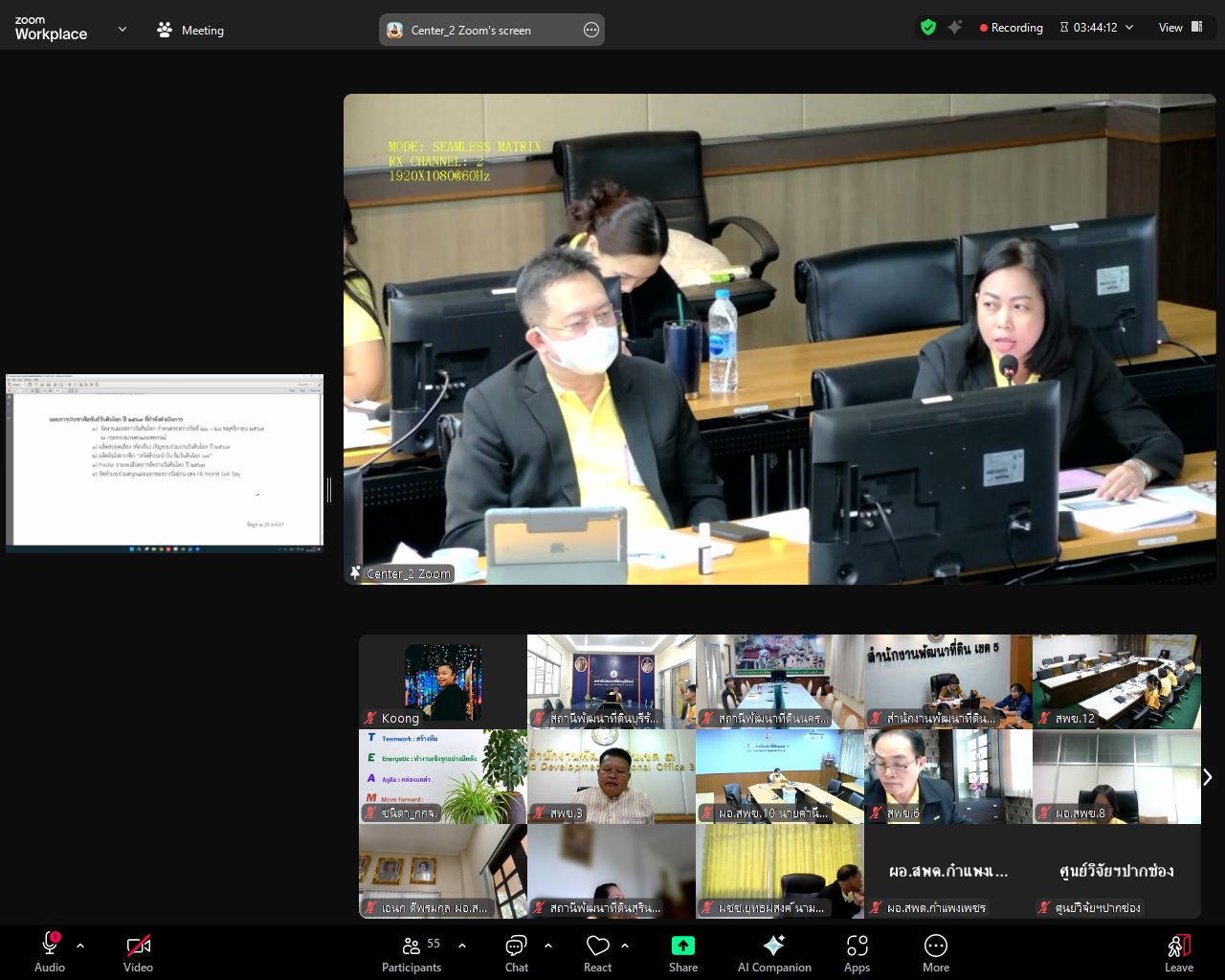
Task: Expand the meeting timer dropdown arrow
Action: coord(1129,28)
